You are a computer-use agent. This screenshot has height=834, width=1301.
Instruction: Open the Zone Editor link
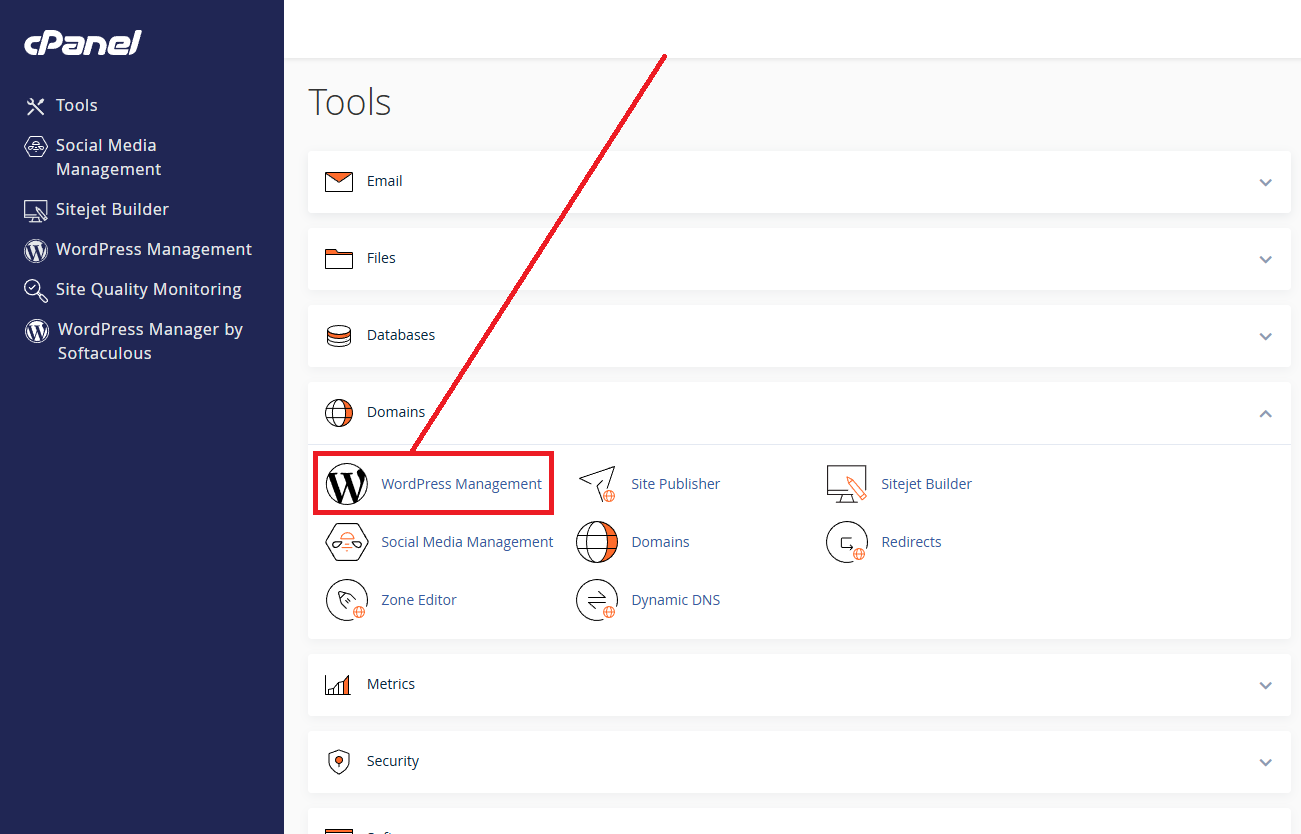[419, 600]
